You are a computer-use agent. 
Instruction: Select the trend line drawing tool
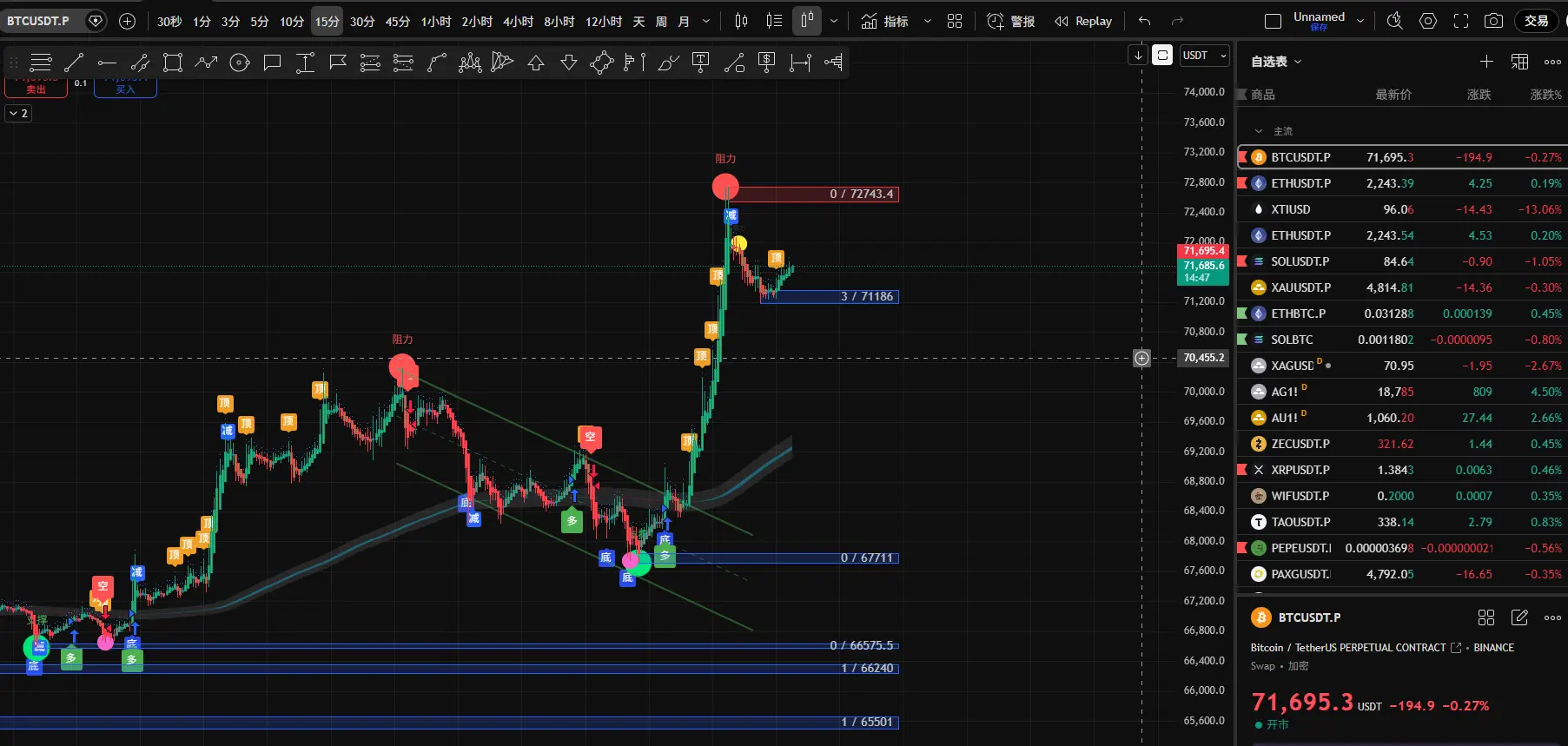point(74,63)
